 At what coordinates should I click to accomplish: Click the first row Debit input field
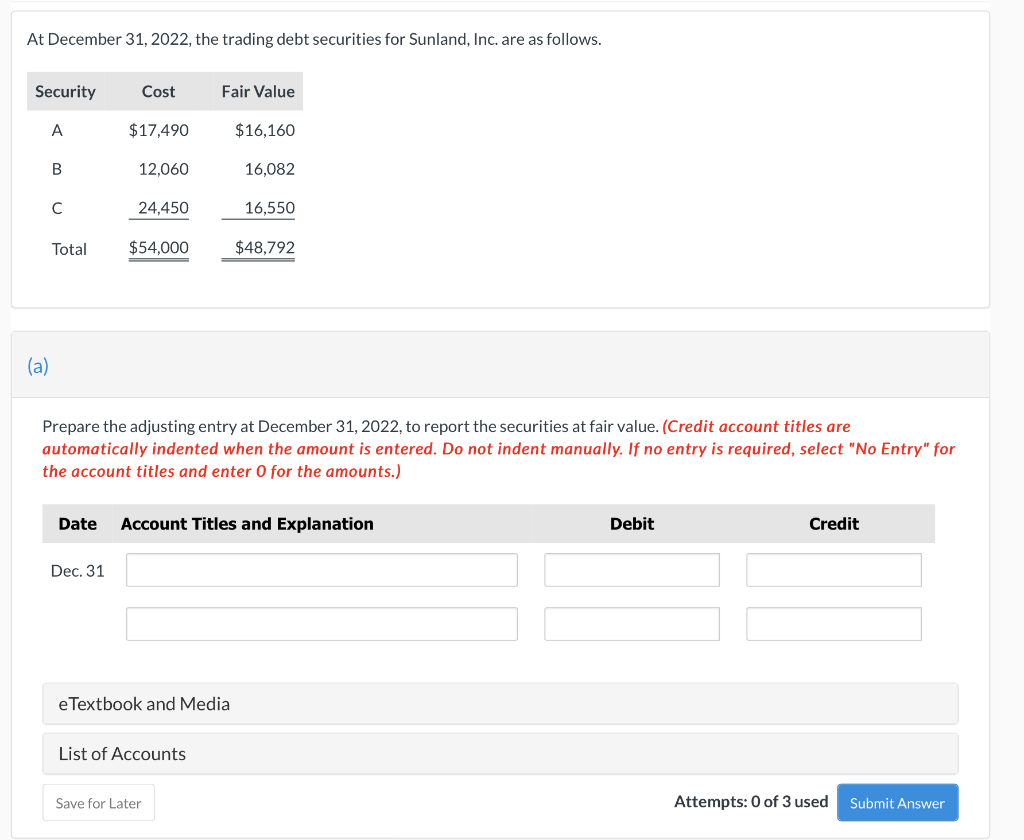[x=632, y=570]
